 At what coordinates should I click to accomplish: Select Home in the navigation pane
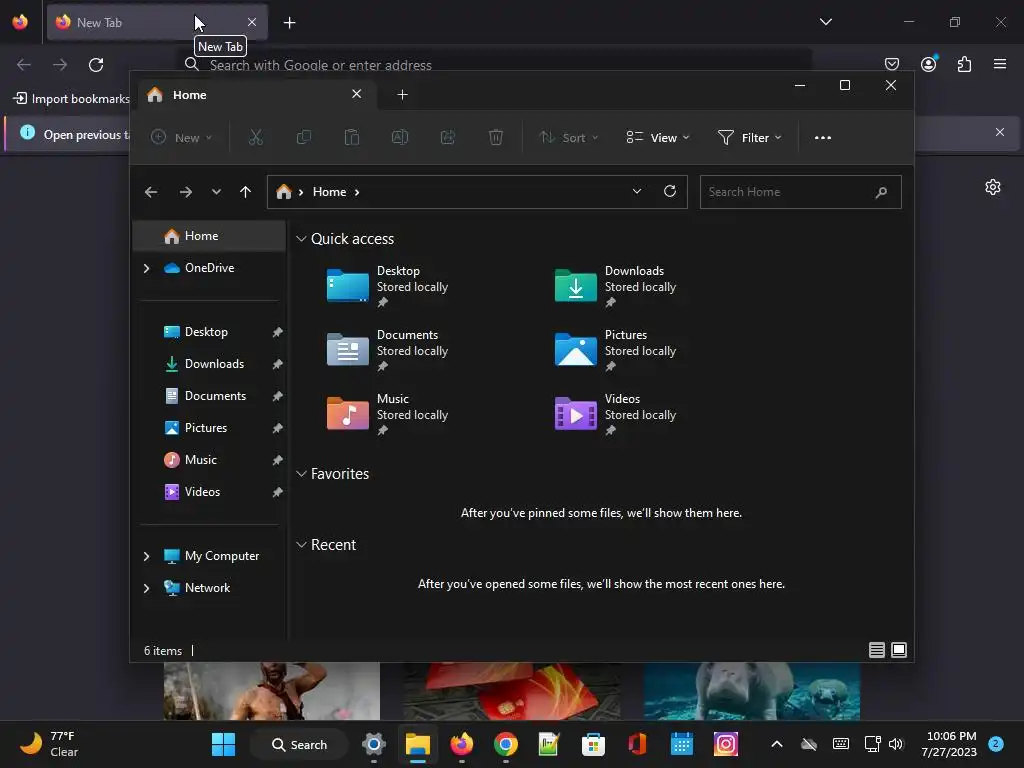[x=210, y=236]
